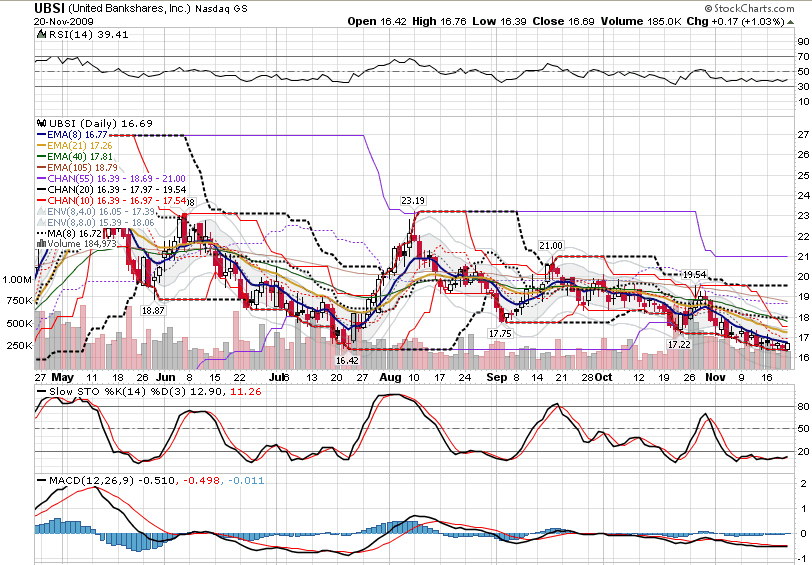
Task: Click the RSI mountain icon beside RSI(14)
Action: point(41,35)
